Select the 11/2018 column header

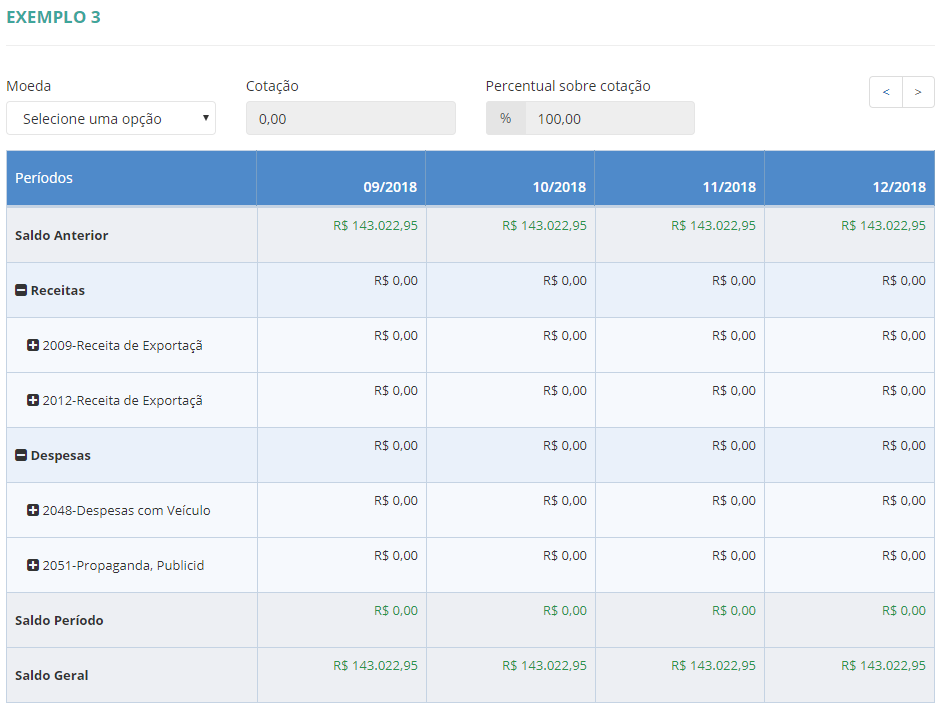[728, 187]
